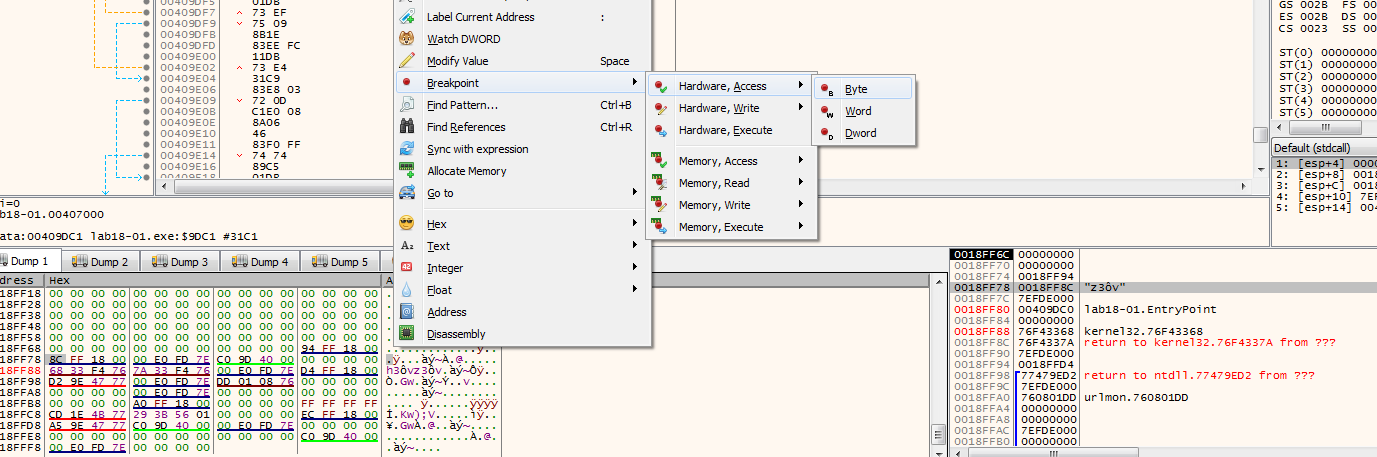Pick Dword hardware access breakpoint

coord(863,133)
